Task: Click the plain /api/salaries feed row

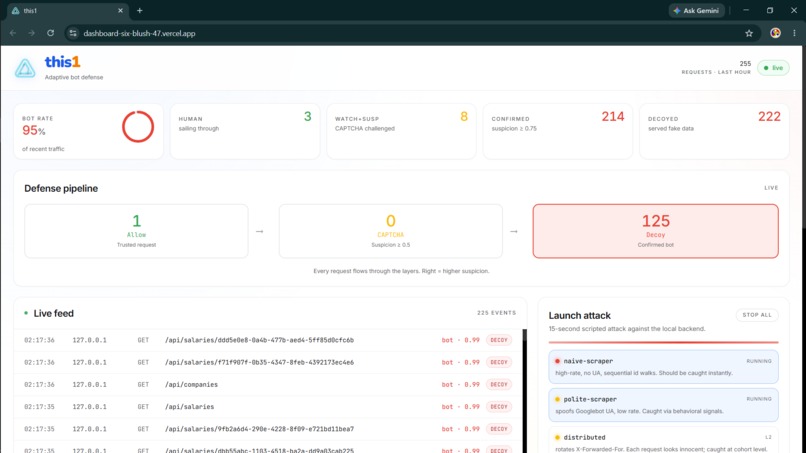Action: tap(268, 407)
